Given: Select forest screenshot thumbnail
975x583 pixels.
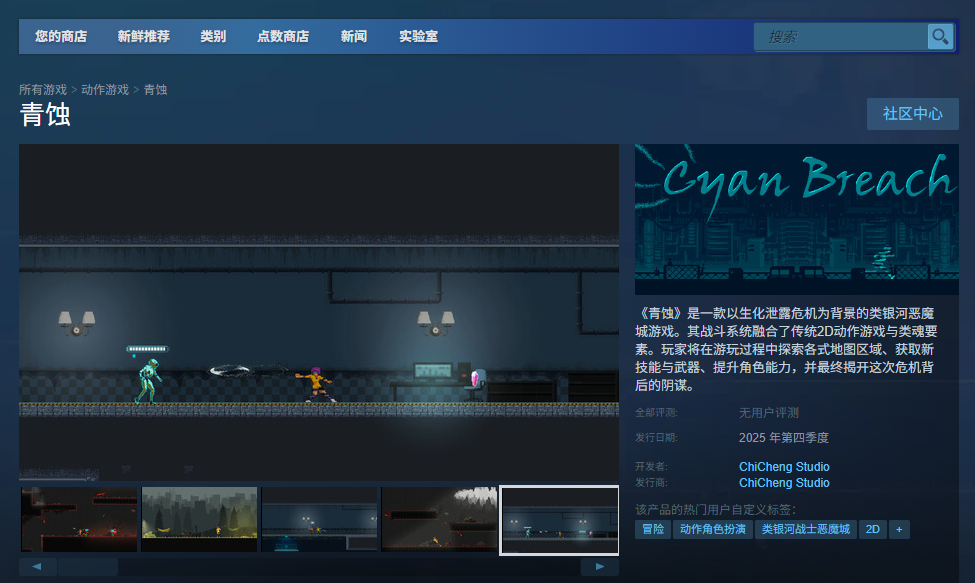Looking at the screenshot, I should (199, 520).
